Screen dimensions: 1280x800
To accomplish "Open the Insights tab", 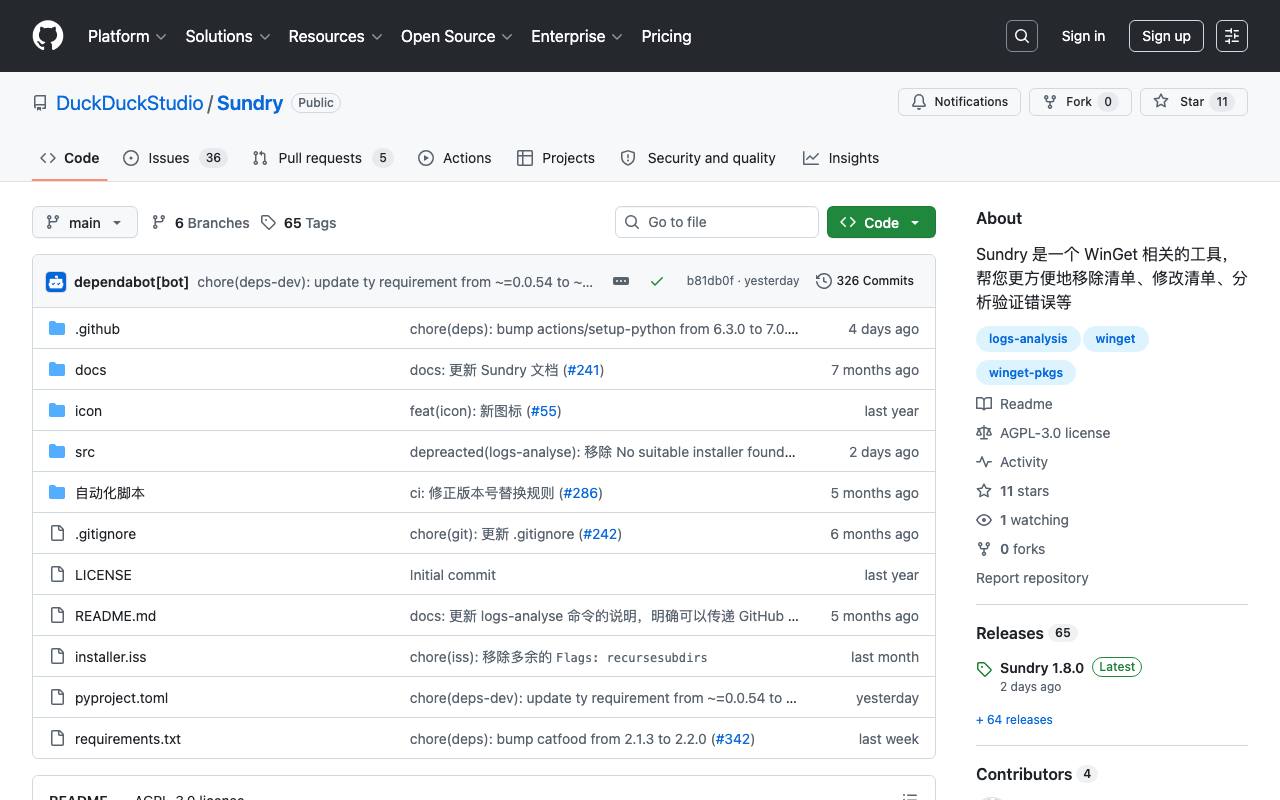I will [x=841, y=158].
